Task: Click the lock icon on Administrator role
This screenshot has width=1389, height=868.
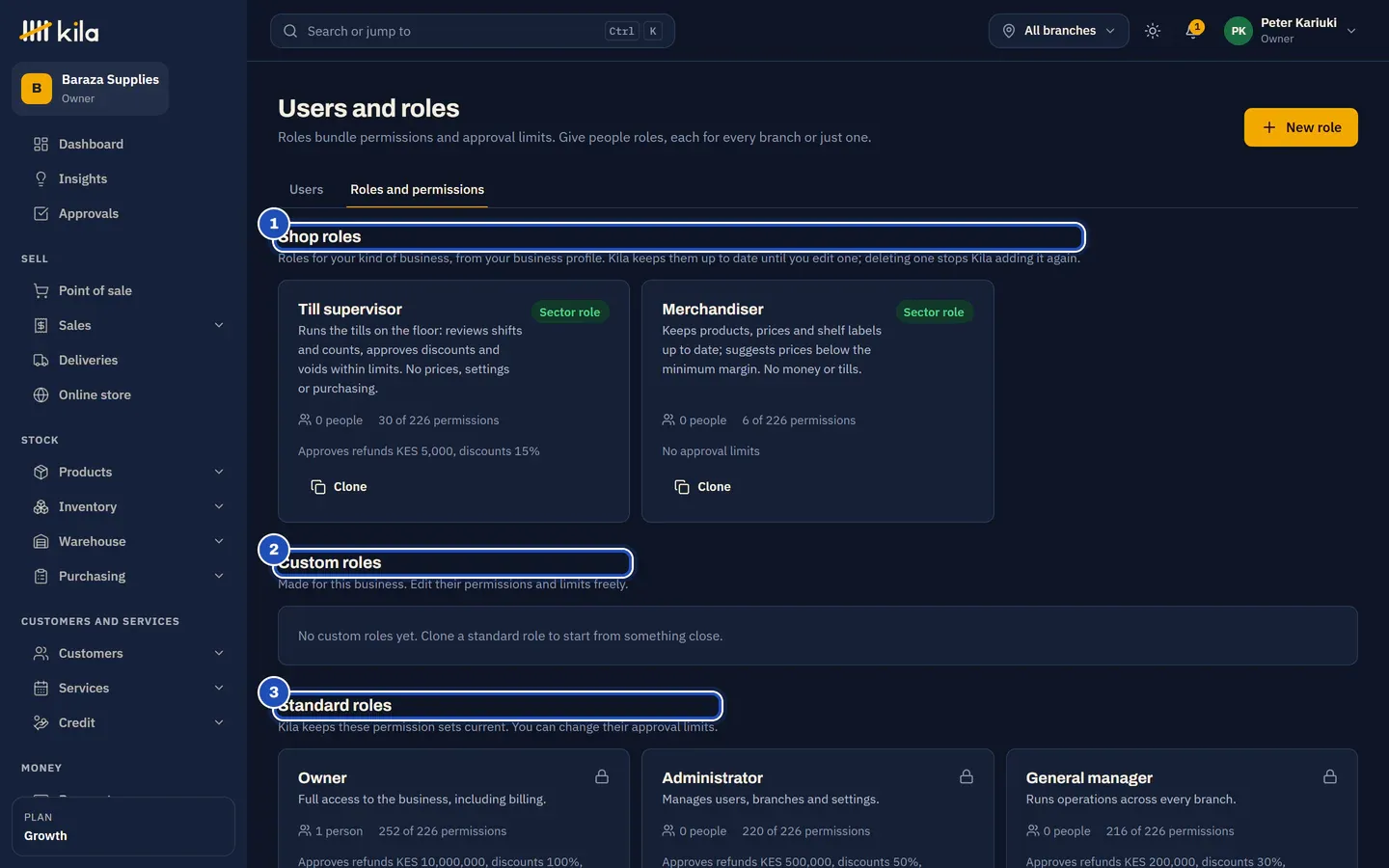Action: pyautogui.click(x=966, y=776)
